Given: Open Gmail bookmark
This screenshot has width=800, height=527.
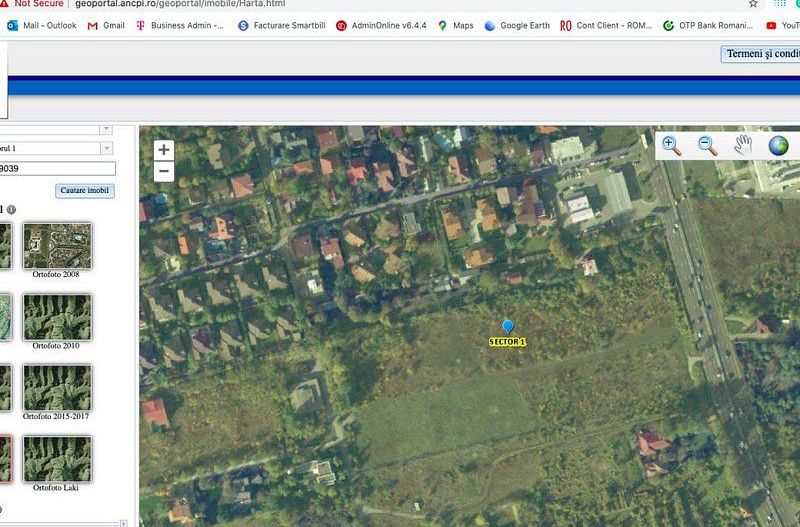Looking at the screenshot, I should tap(106, 26).
